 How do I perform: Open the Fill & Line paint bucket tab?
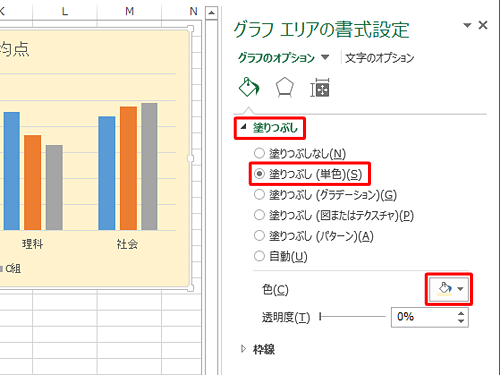[249, 87]
